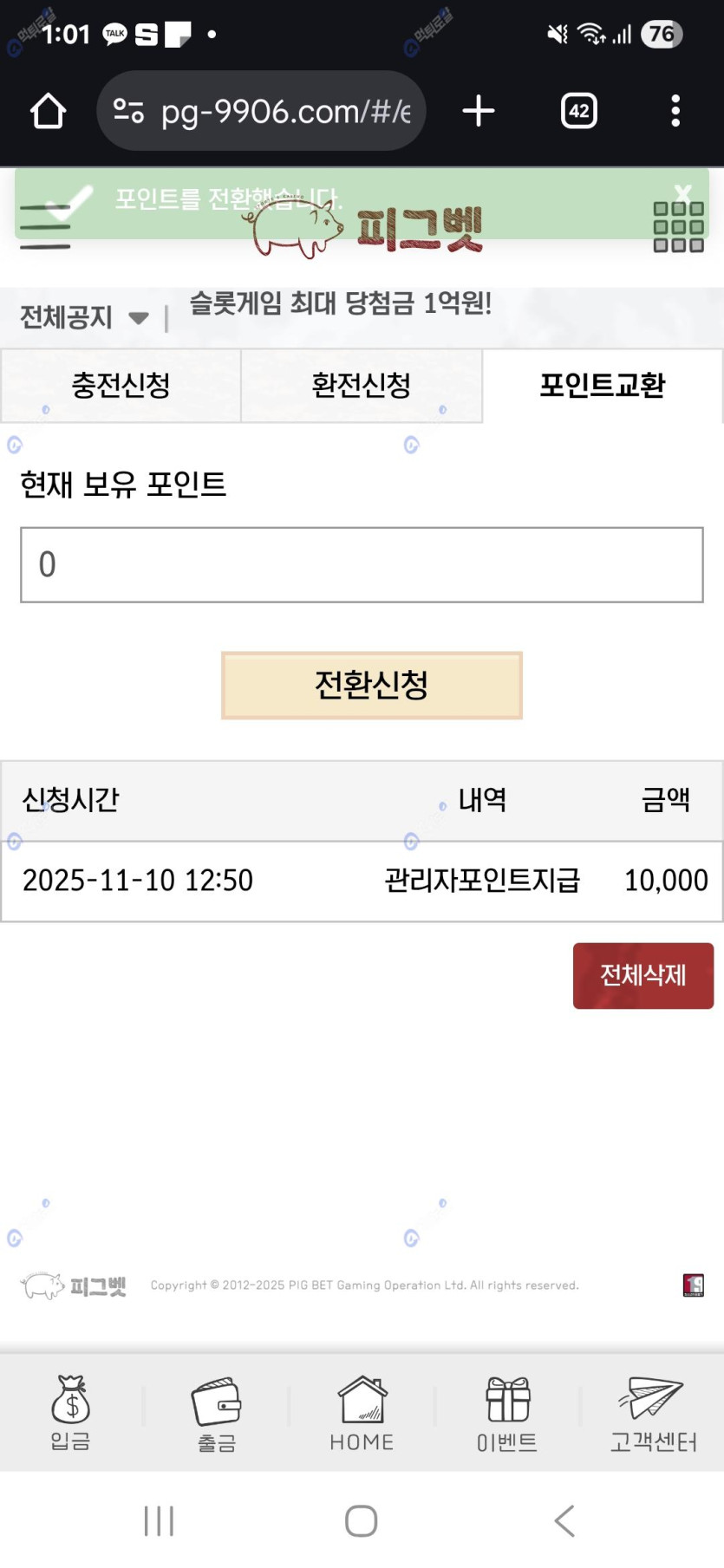Tap the browser home icon
Viewport: 724px width, 1568px height.
click(x=49, y=111)
